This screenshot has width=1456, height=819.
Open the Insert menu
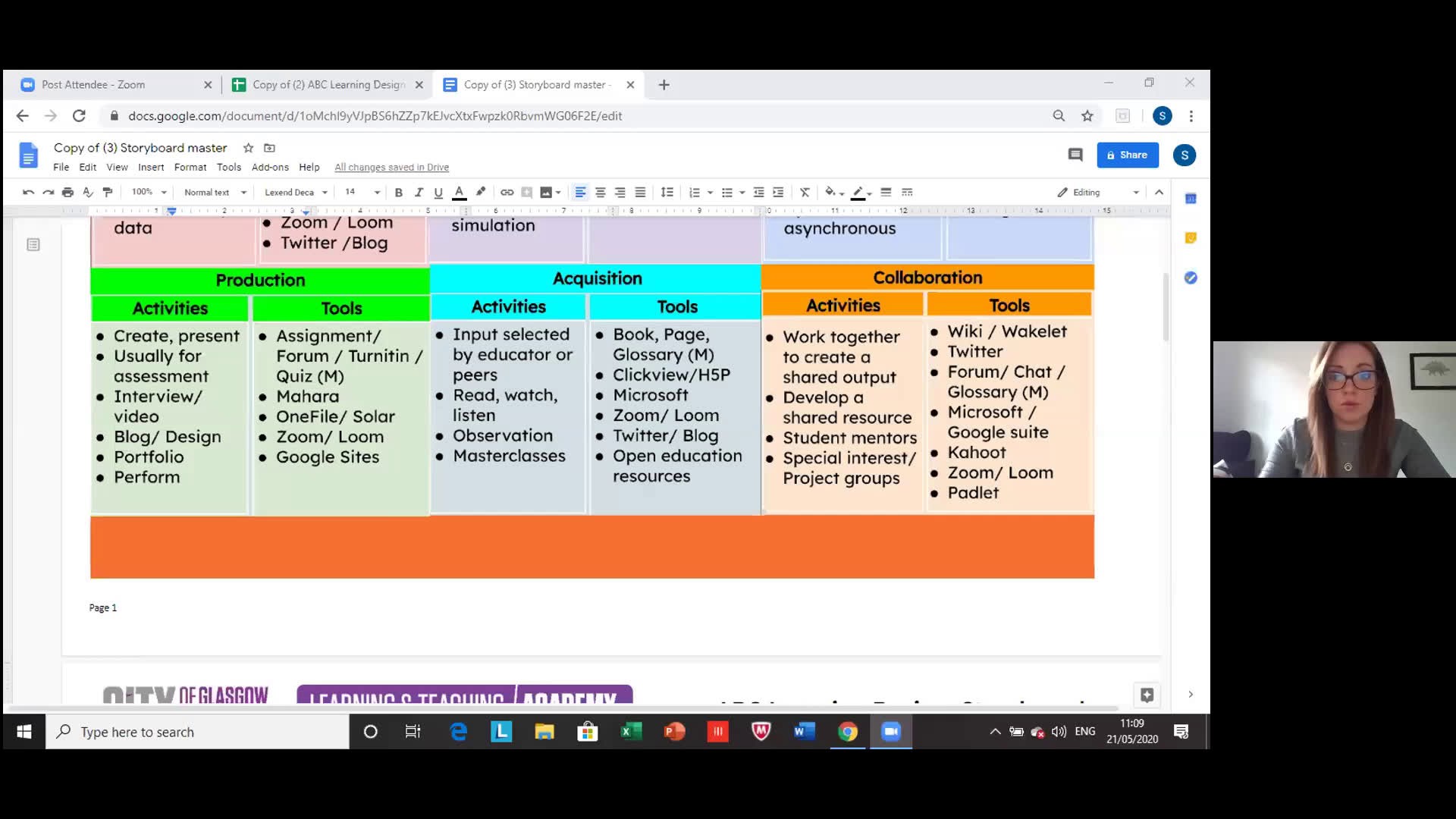150,167
